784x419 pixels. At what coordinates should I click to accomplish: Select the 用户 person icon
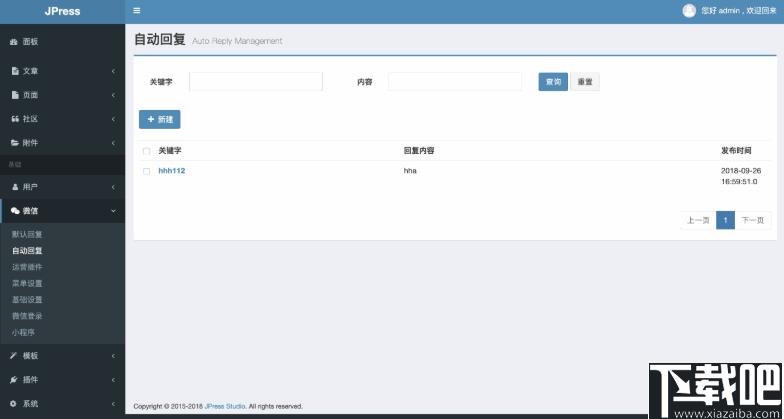click(x=15, y=187)
